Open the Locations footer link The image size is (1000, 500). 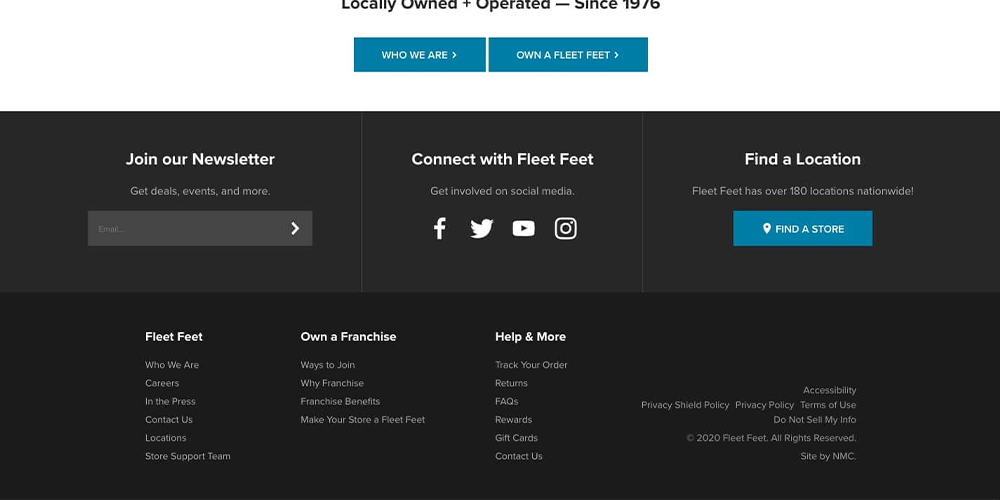[x=166, y=438]
